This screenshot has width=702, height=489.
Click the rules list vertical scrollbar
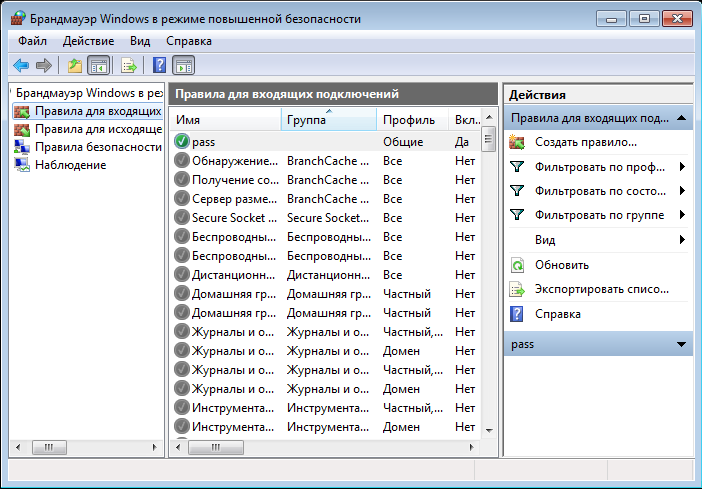(489, 280)
